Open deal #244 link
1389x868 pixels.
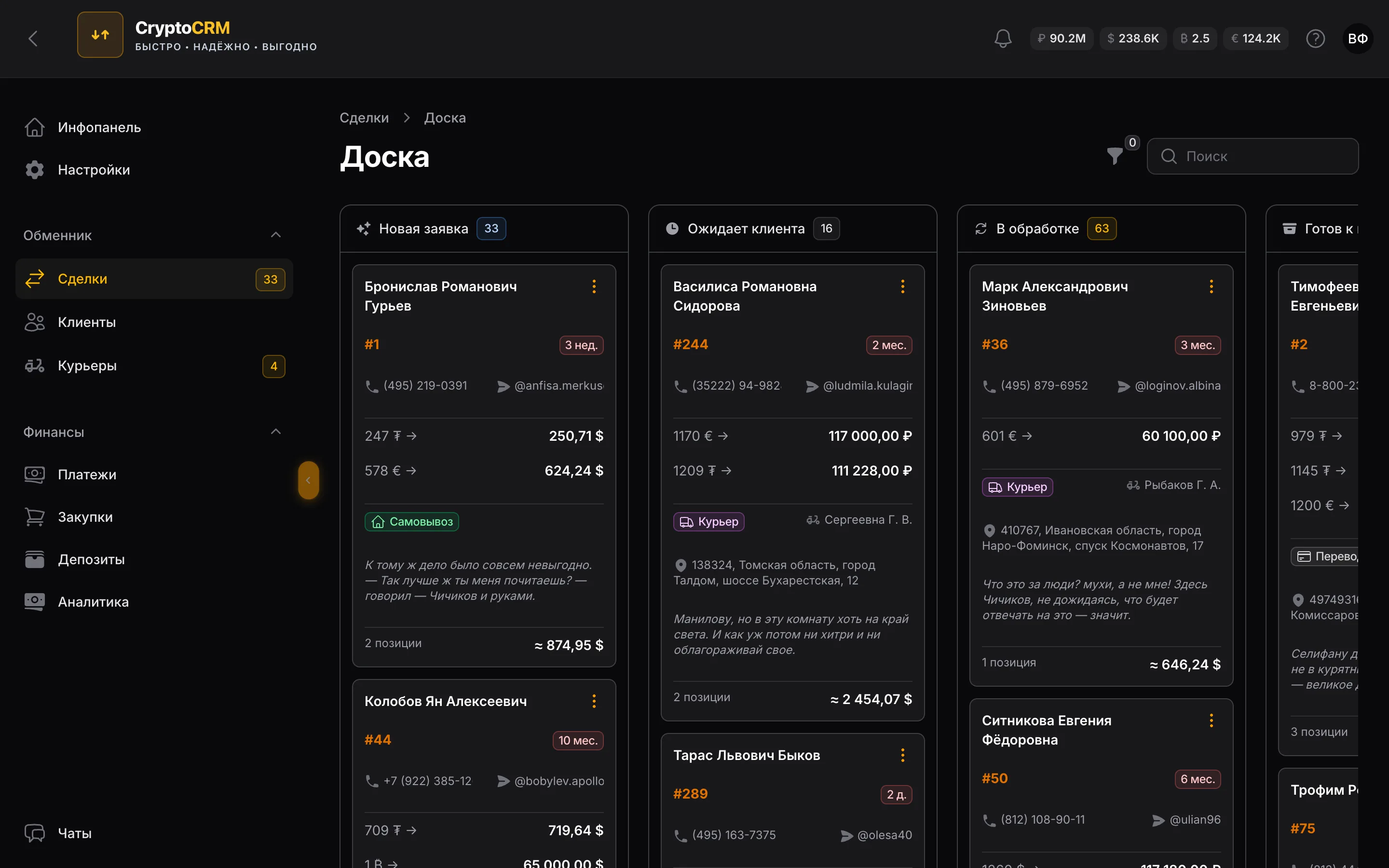691,344
